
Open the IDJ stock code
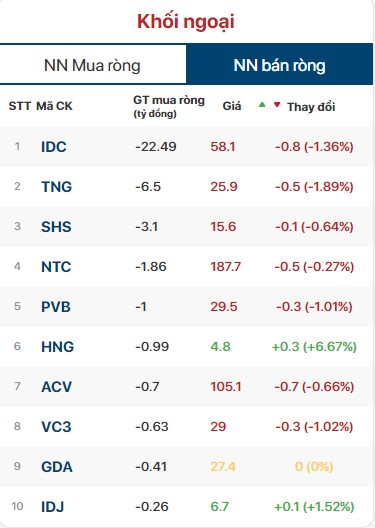(x=53, y=507)
